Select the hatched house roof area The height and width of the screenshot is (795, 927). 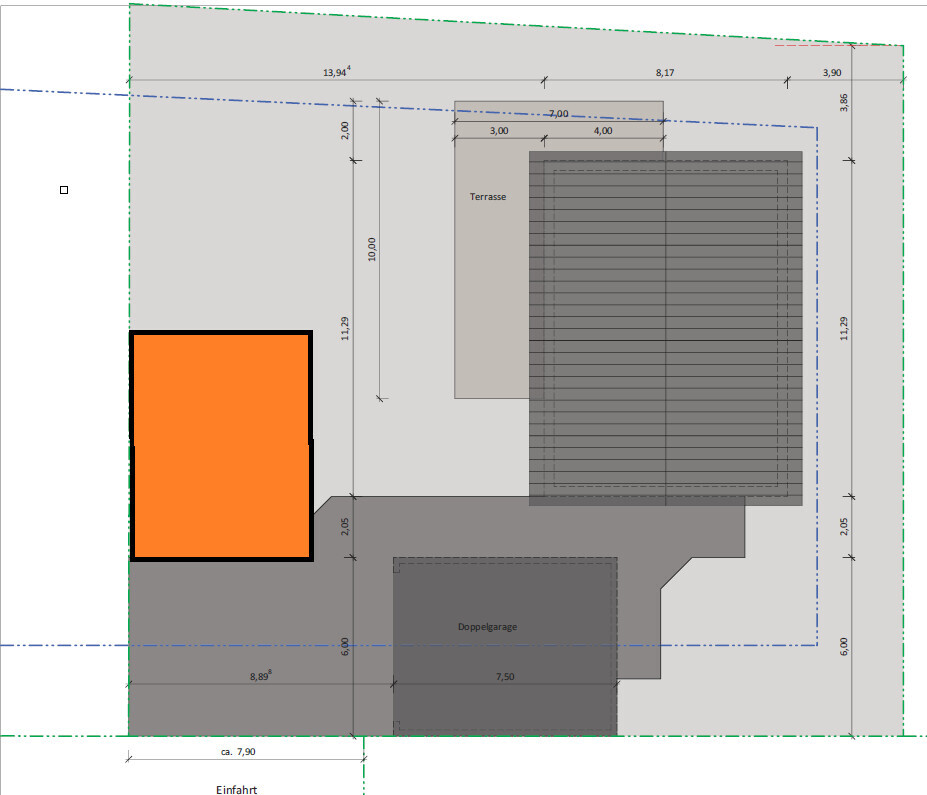coord(665,328)
